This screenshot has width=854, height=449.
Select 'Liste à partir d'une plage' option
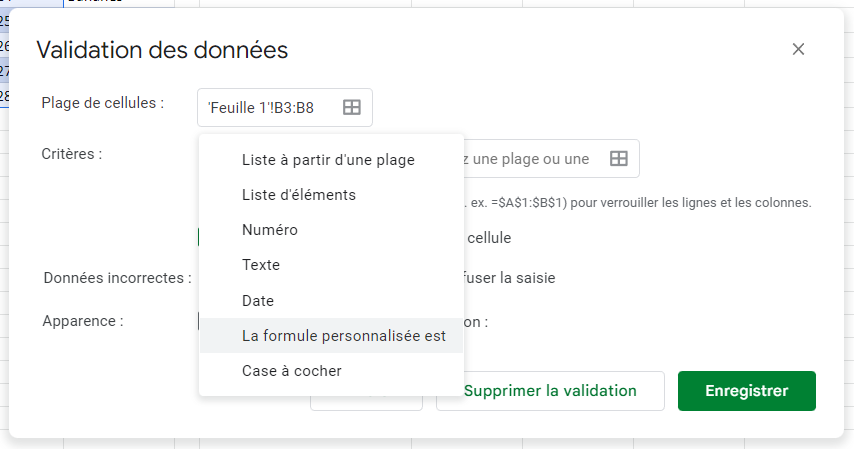331,160
